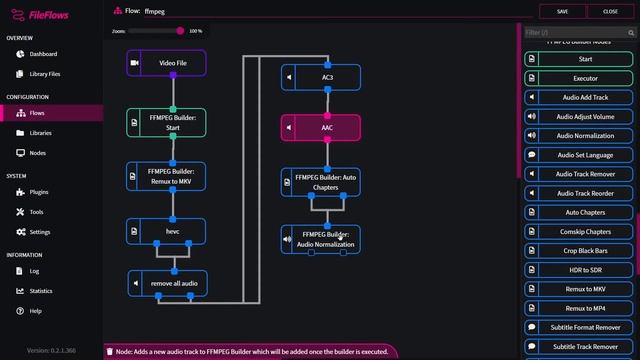This screenshot has height=360, width=640.
Task: Close the flow editor
Action: [x=610, y=11]
